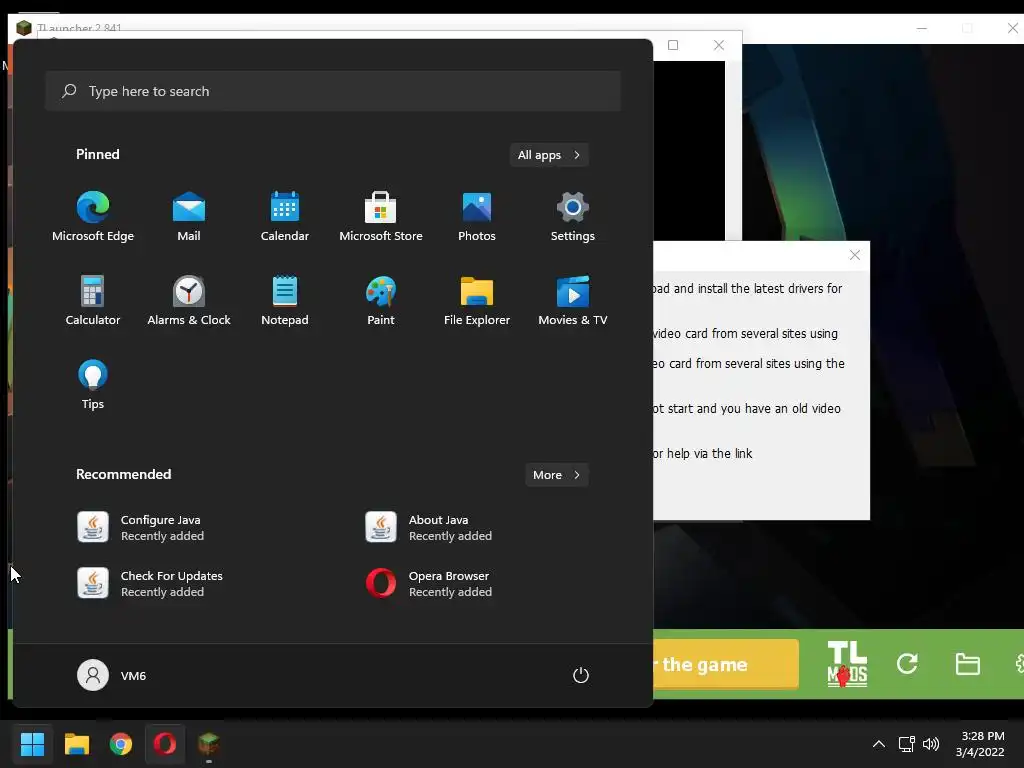The image size is (1024, 768).
Task: Switch to TLauncher on the taskbar
Action: coord(209,744)
